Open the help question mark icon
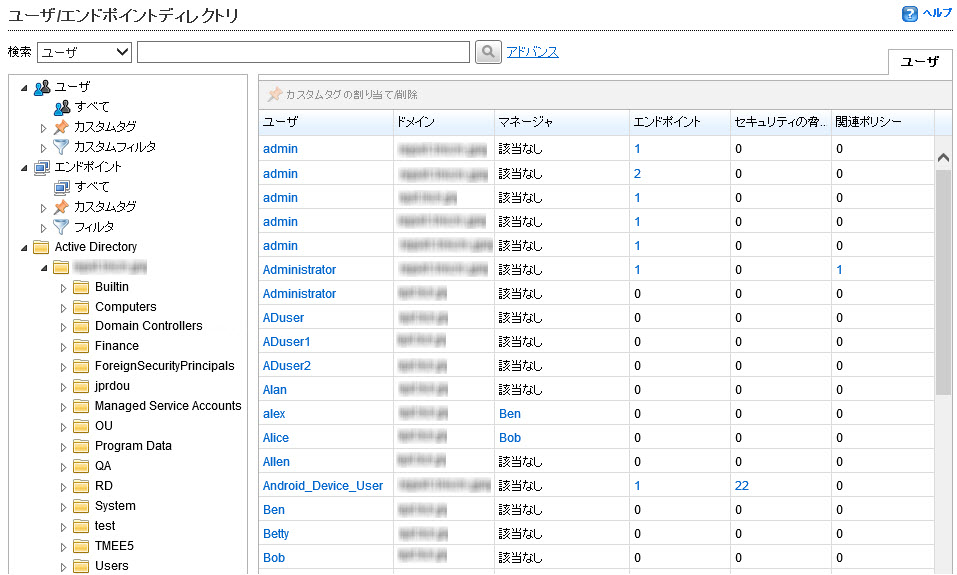The width and height of the screenshot is (957, 575). 909,14
